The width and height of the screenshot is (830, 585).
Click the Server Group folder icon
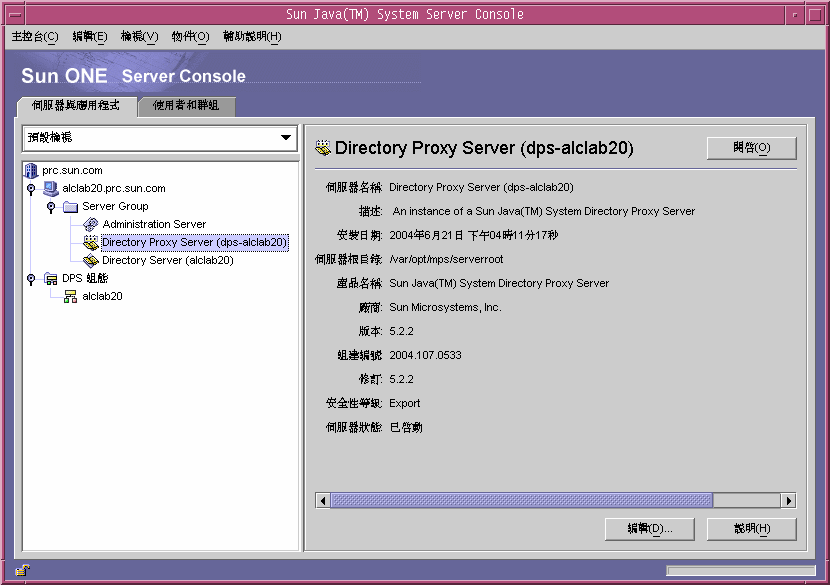pyautogui.click(x=71, y=206)
